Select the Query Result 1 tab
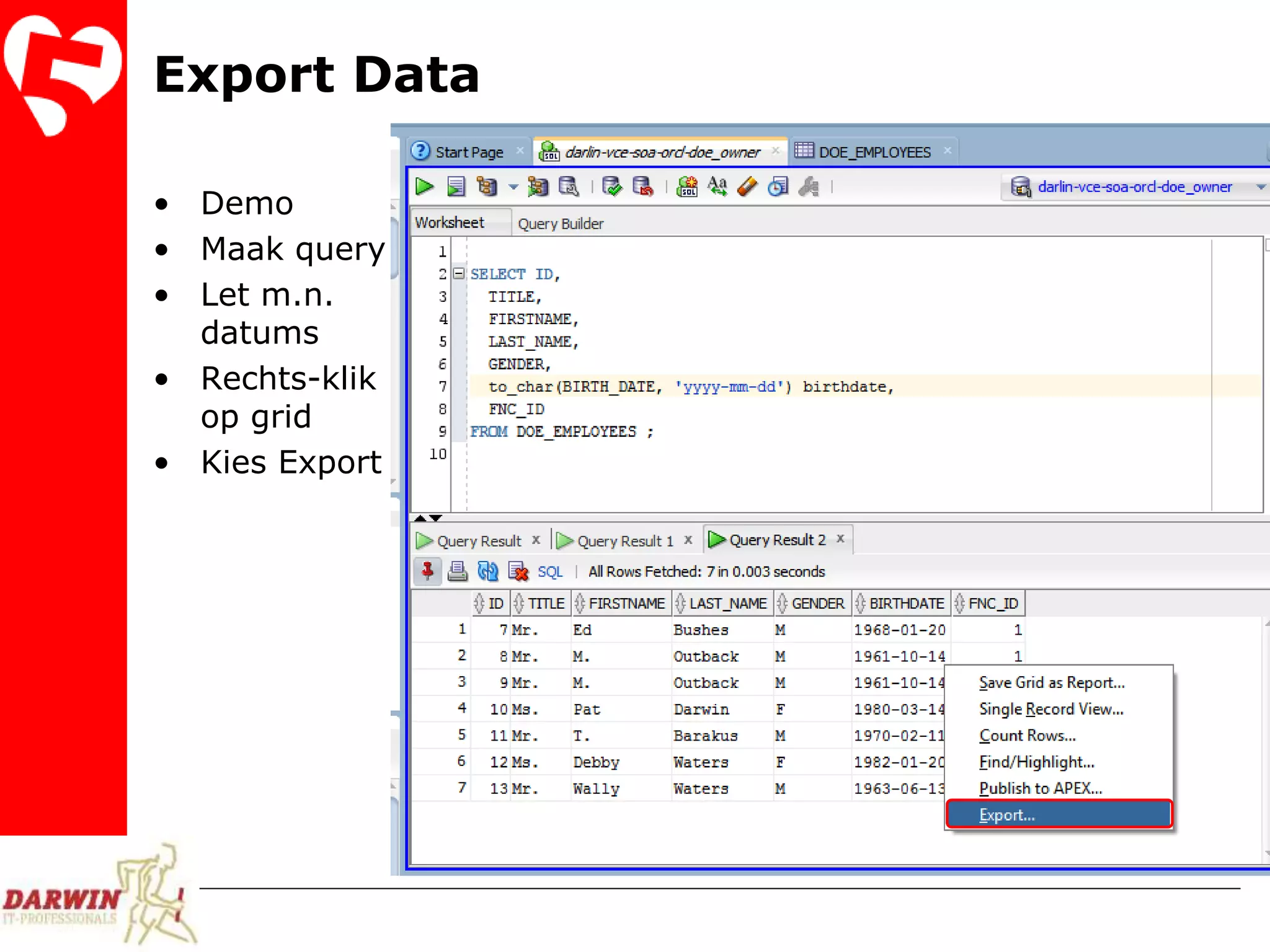Viewport: 1270px width, 952px height. click(x=624, y=541)
